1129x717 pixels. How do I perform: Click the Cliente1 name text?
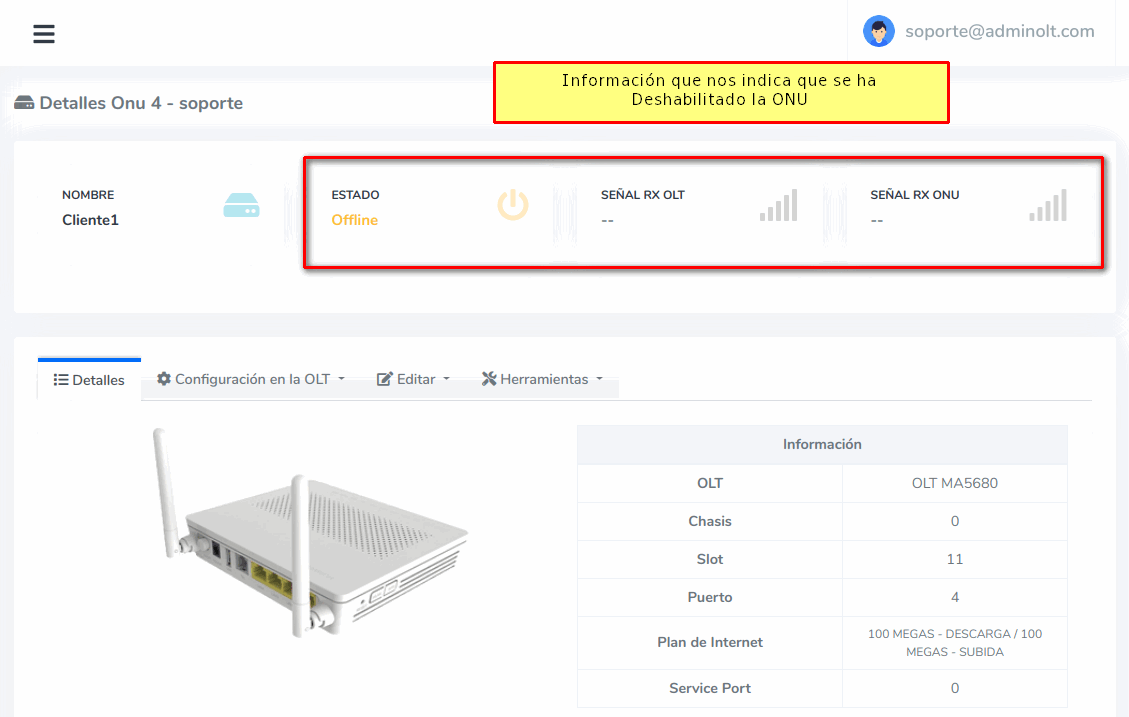[x=90, y=220]
